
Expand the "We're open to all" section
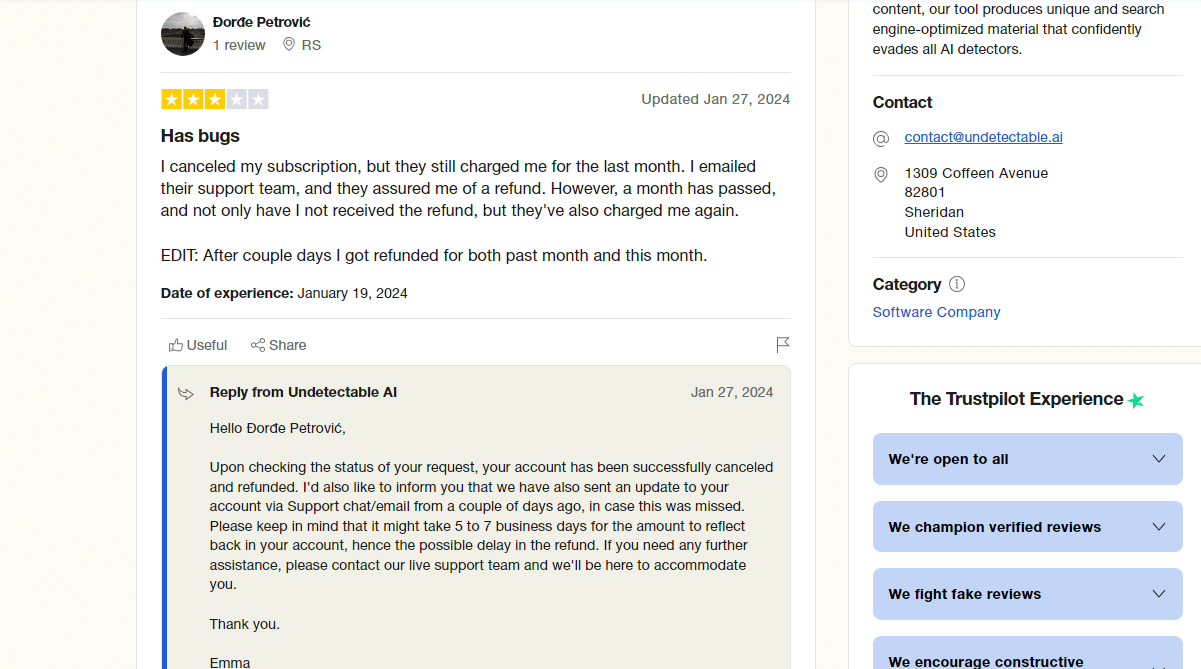coord(1027,459)
